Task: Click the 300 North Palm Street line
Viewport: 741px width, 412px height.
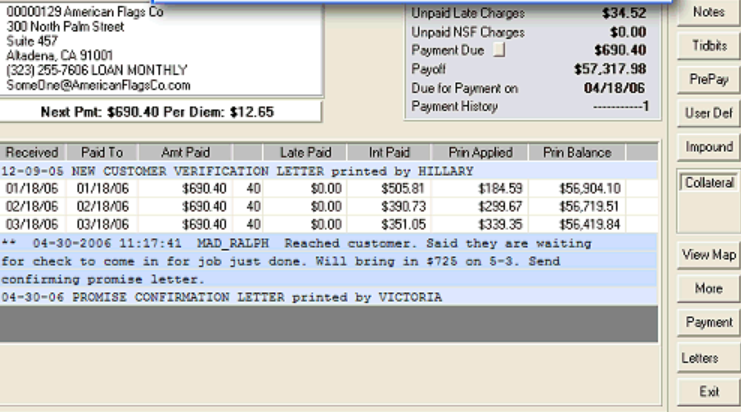Action: 65,26
